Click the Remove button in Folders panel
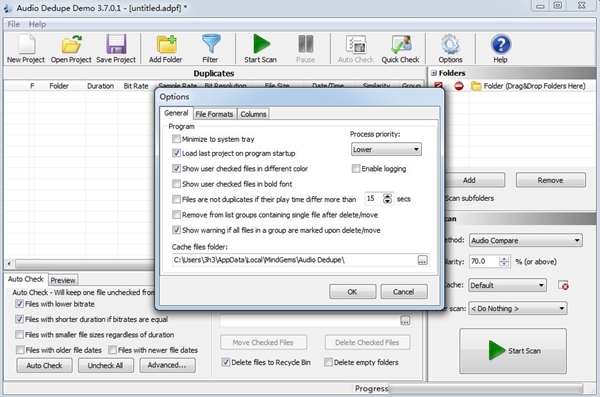This screenshot has width=600, height=397. [550, 180]
